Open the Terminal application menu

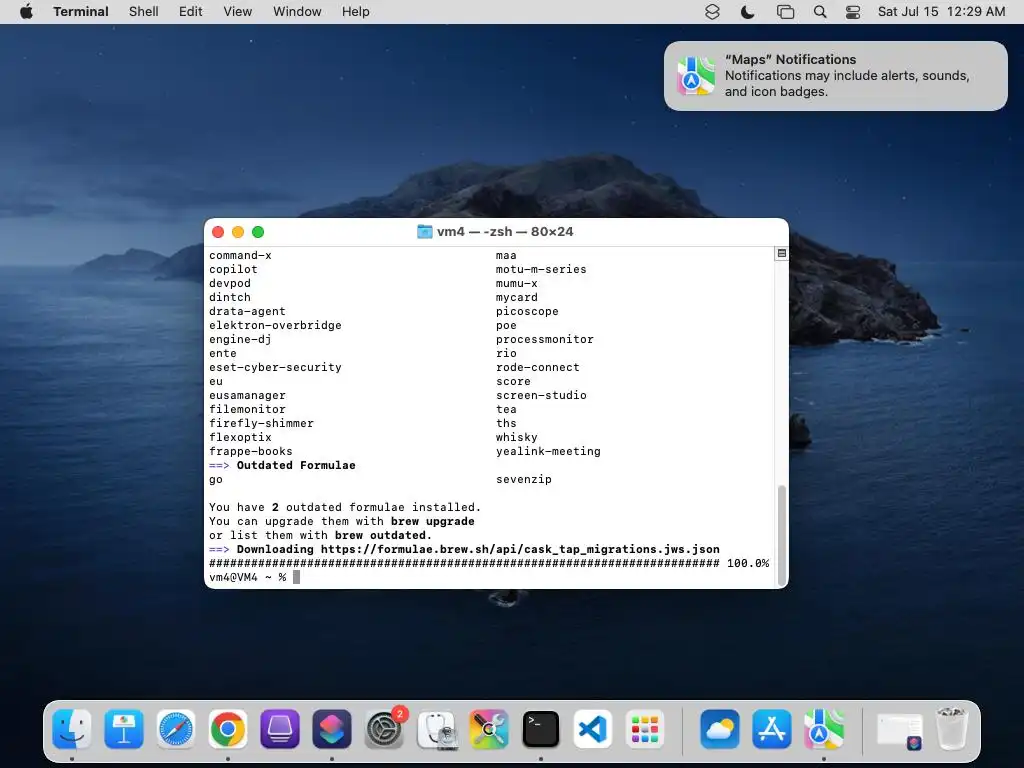[x=81, y=12]
